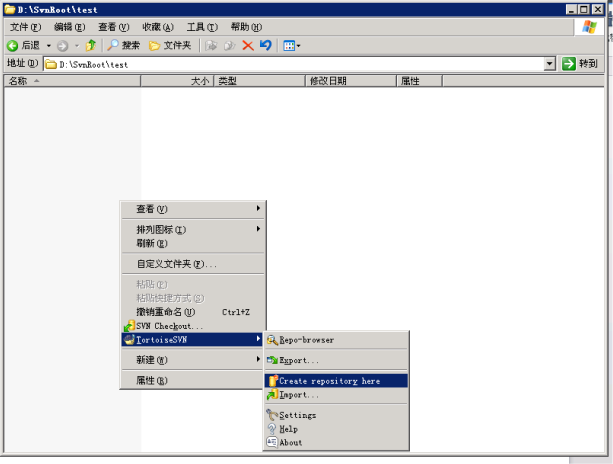
Task: Expand View (查看) submenu in context menu
Action: click(x=193, y=209)
